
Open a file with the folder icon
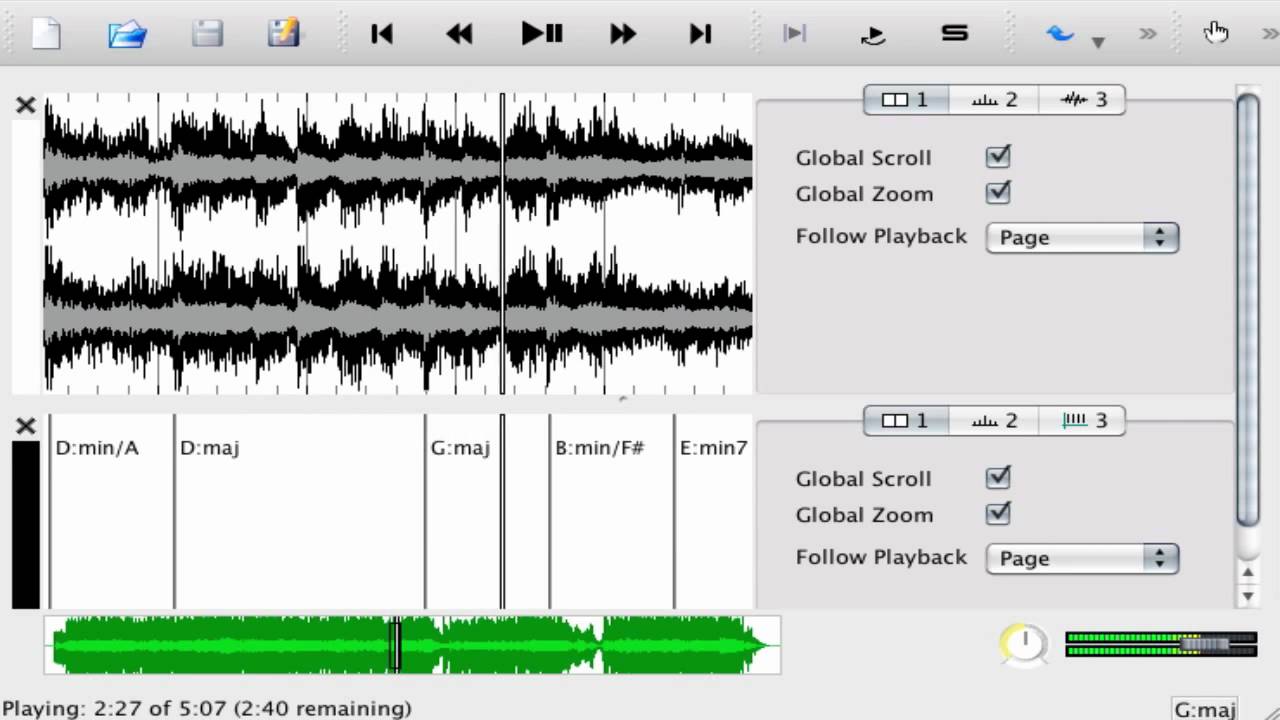coord(127,34)
